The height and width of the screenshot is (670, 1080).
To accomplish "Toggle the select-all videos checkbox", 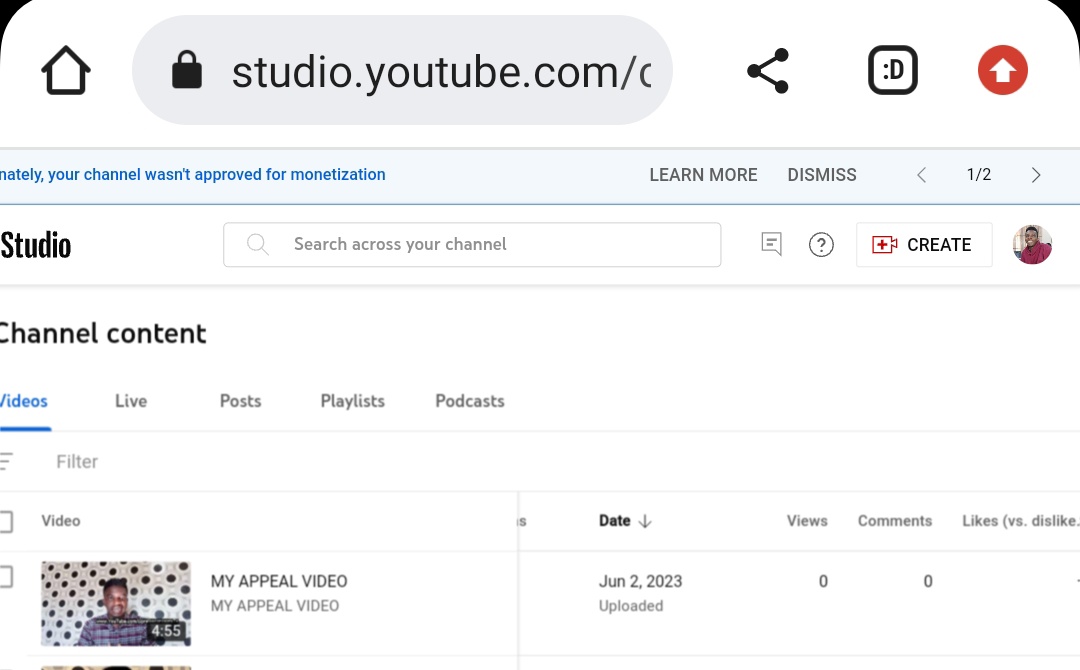I will pos(6,521).
